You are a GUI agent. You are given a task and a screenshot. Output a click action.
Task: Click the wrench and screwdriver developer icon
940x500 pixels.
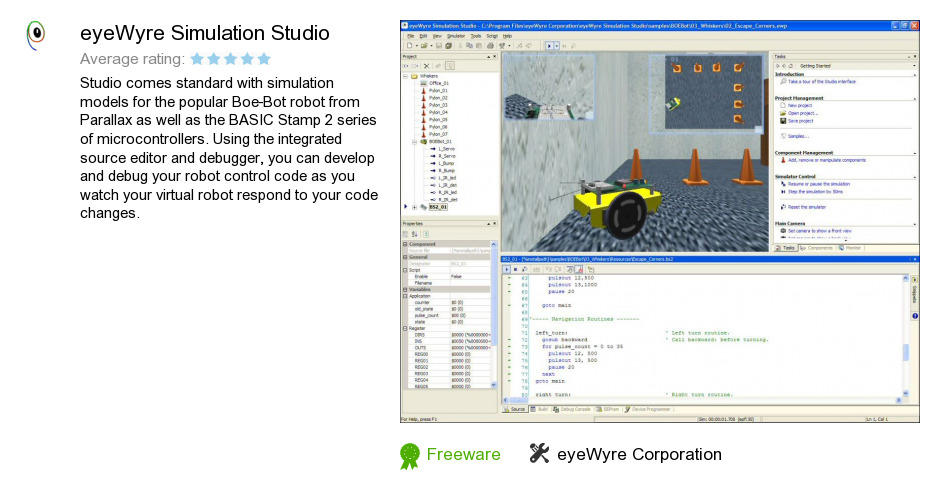point(539,453)
